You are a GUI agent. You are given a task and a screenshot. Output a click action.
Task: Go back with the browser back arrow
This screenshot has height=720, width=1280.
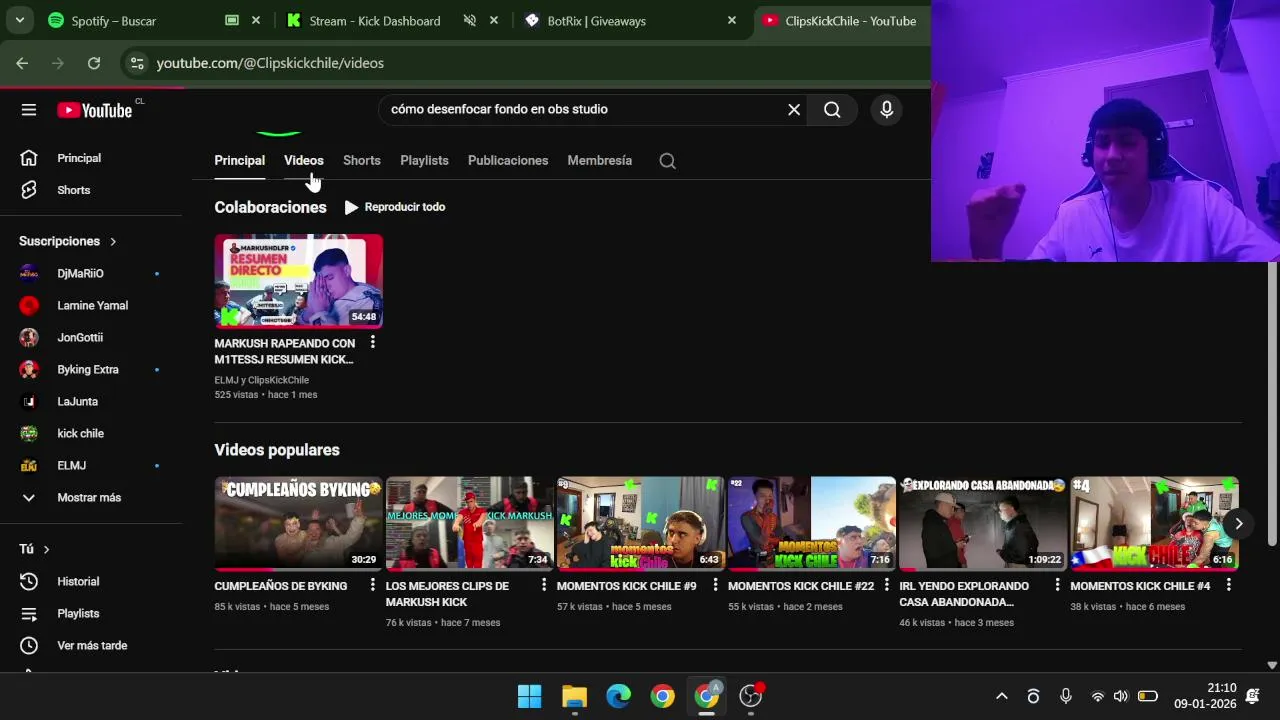coord(22,63)
